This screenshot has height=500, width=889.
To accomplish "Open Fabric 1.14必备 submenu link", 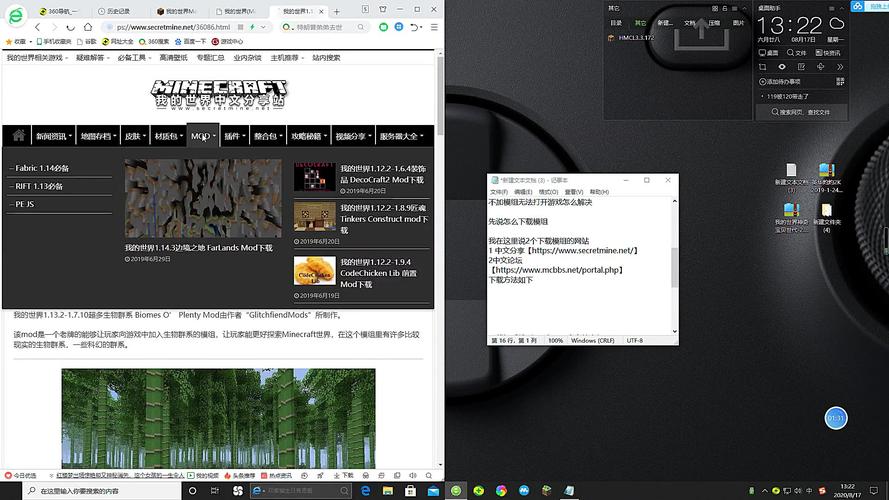I will pyautogui.click(x=42, y=168).
